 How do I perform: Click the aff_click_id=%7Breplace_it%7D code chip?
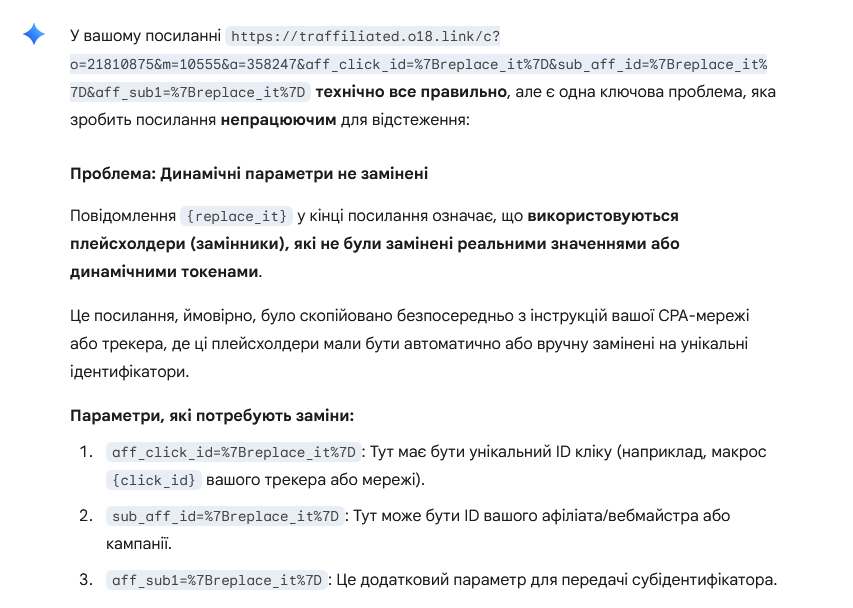[234, 452]
